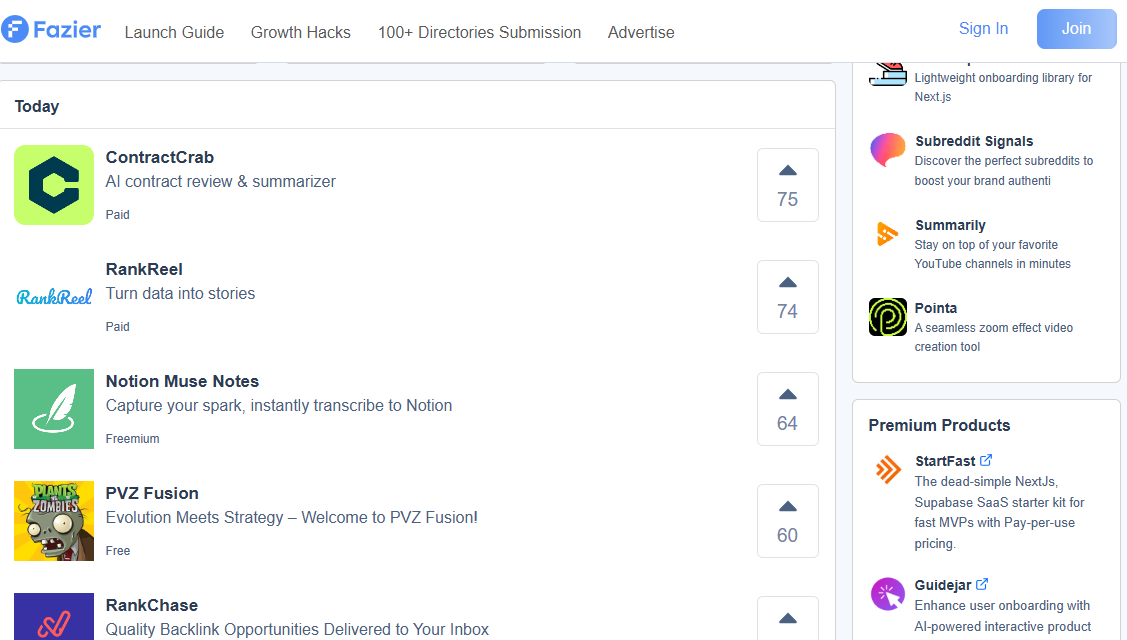Open the Notion Muse Notes title

(182, 382)
